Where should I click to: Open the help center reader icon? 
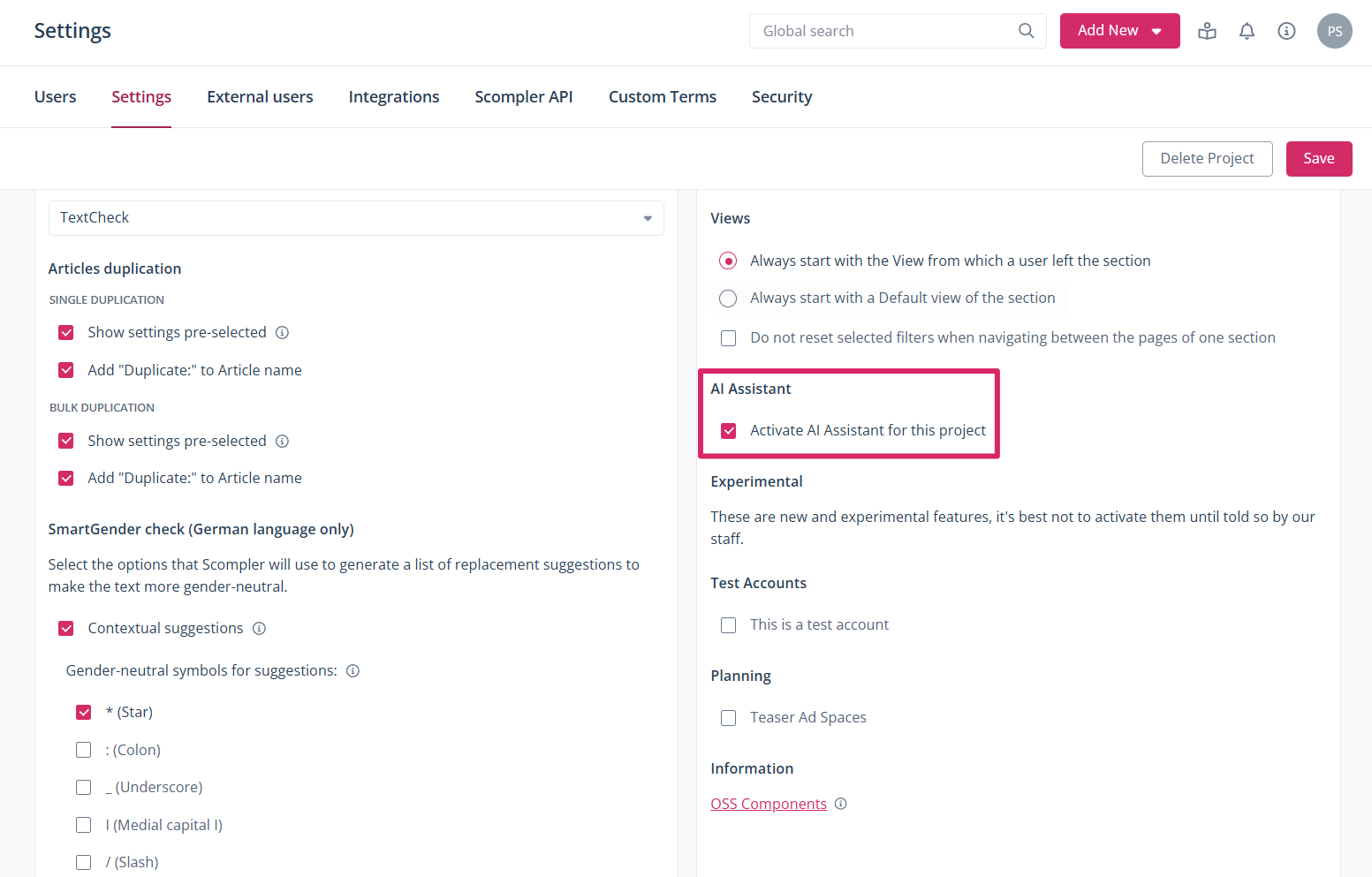(x=1207, y=31)
